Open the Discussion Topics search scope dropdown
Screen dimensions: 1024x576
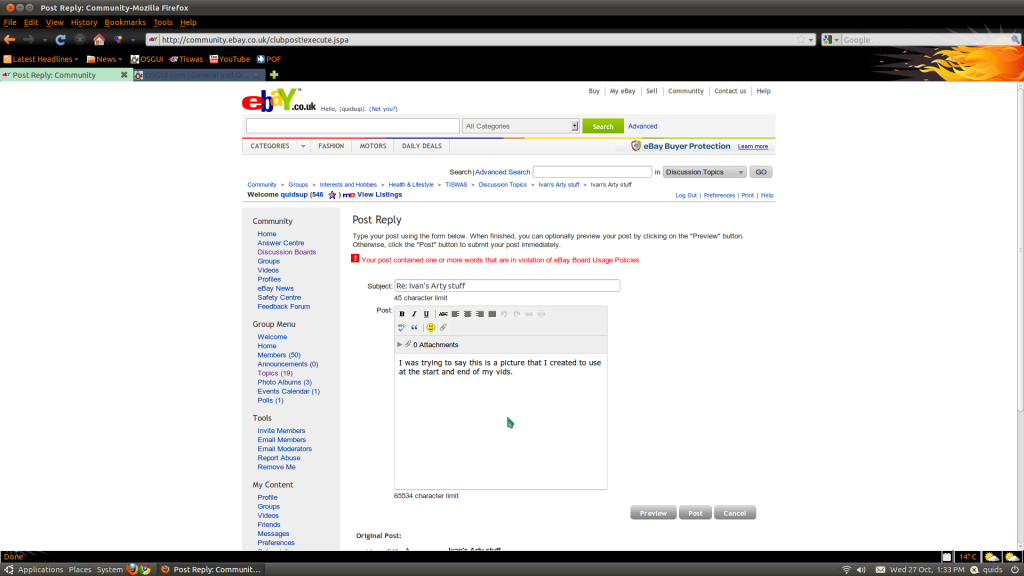click(704, 172)
